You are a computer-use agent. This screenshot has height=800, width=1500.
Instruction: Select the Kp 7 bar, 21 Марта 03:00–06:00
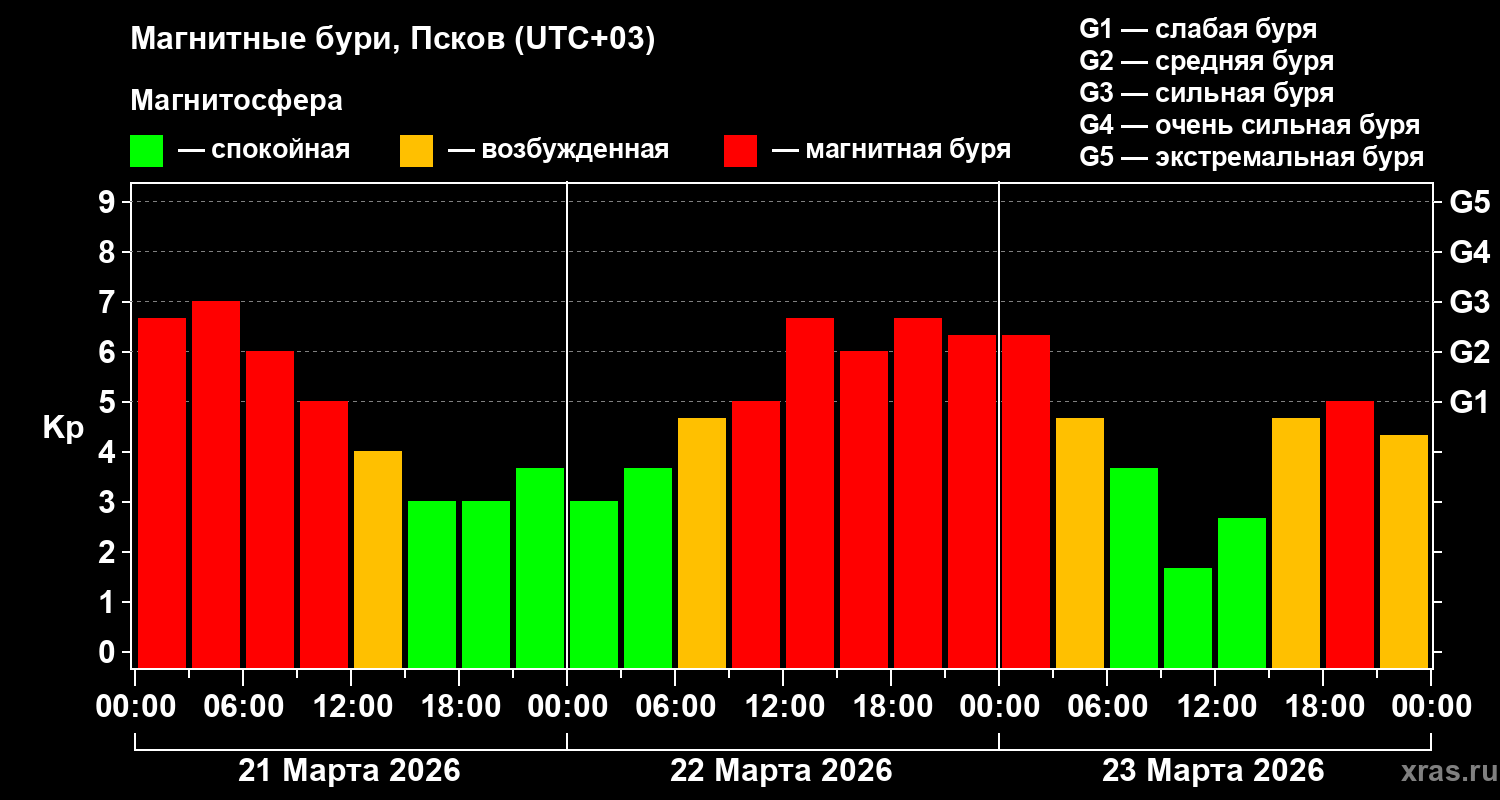click(216, 485)
